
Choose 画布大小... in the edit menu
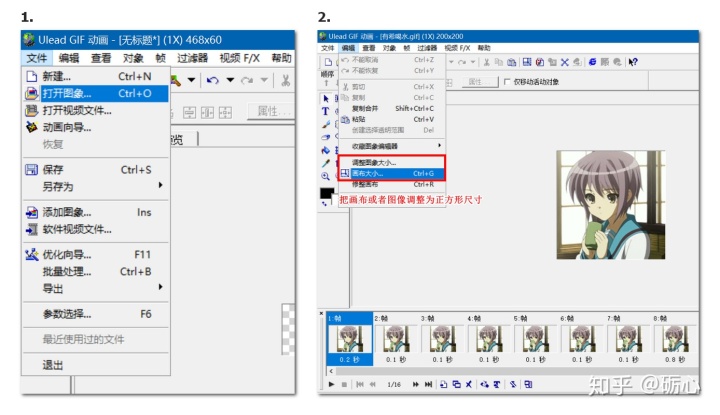393,174
